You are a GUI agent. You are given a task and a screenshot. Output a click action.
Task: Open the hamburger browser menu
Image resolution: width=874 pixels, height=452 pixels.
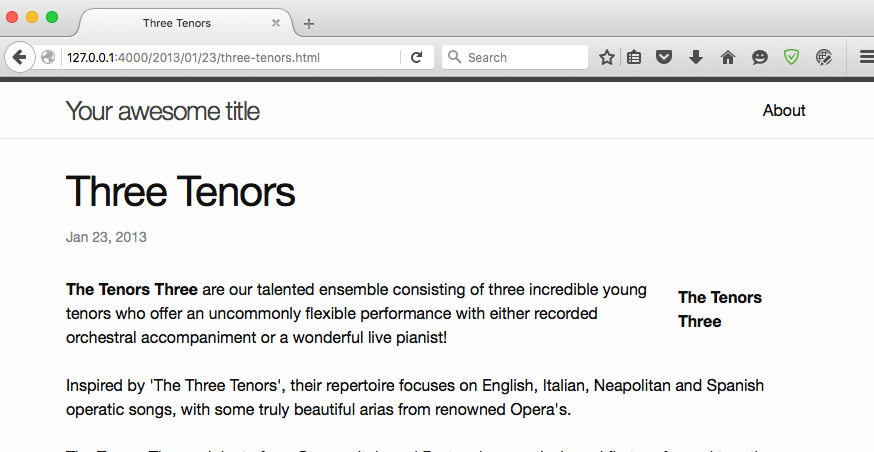(x=867, y=57)
